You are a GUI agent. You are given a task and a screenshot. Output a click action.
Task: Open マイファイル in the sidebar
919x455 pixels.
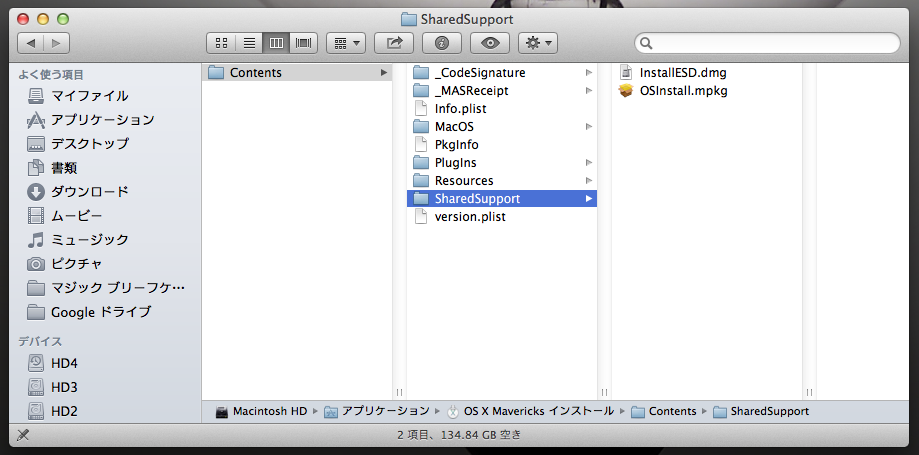(x=105, y=96)
